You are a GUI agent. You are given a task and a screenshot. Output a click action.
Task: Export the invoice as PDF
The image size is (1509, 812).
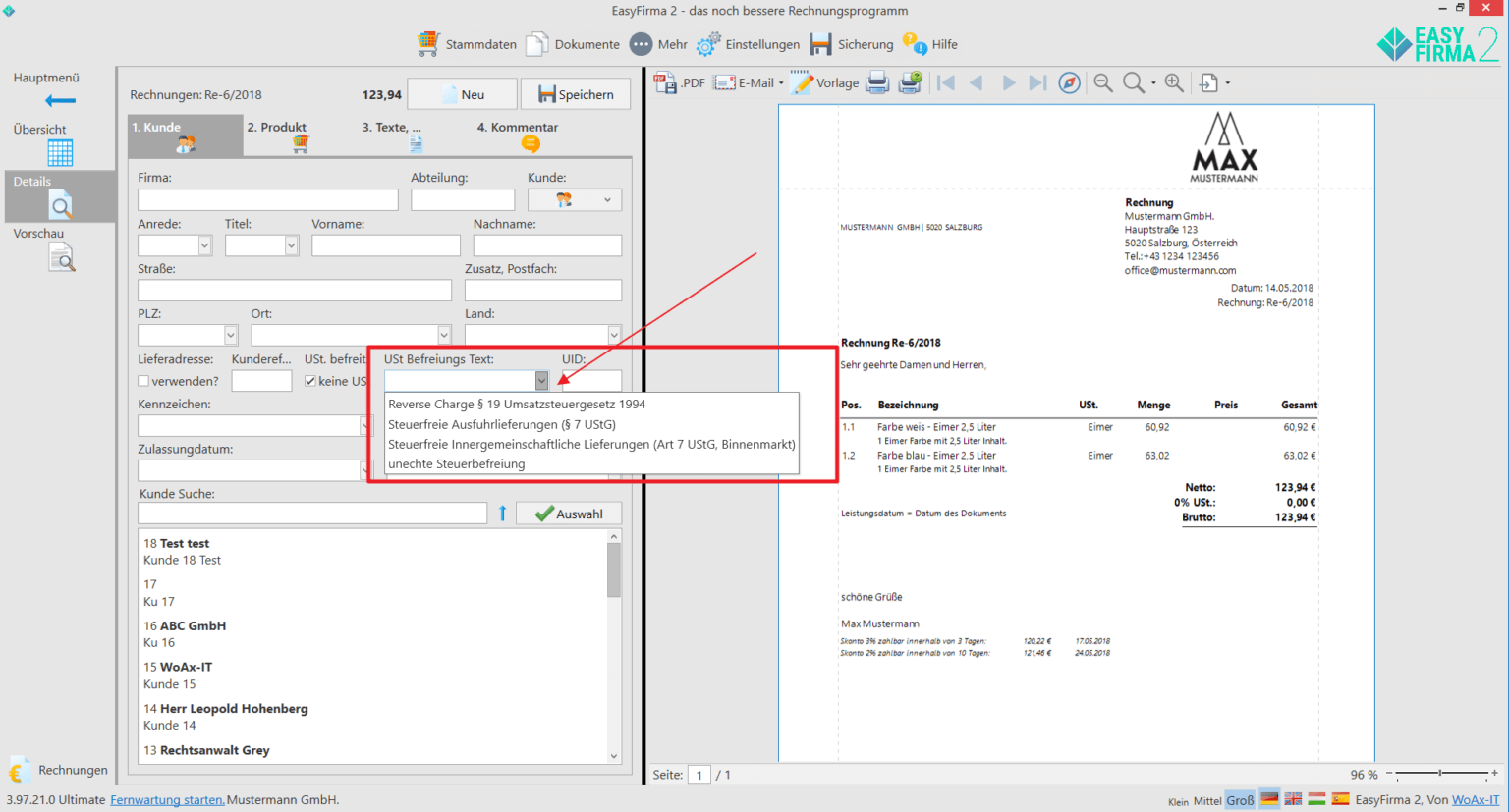[x=679, y=83]
